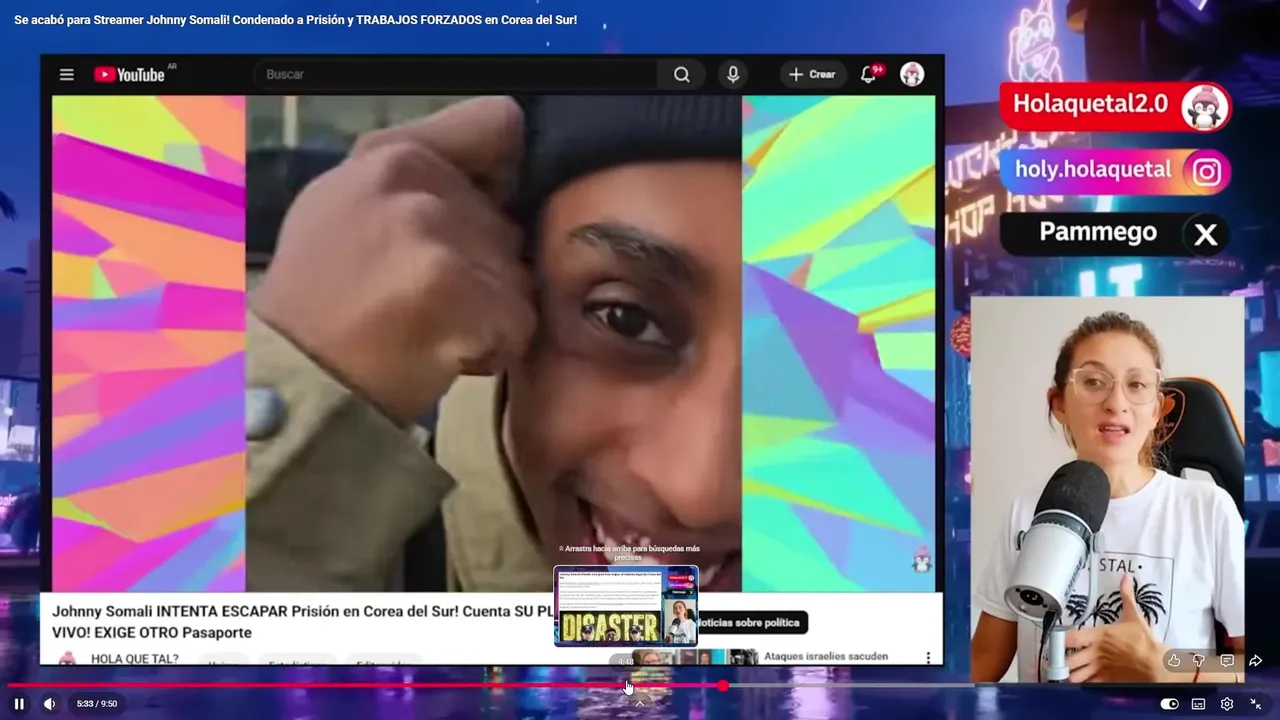Click the small penguin watermark on the embedded video
This screenshot has height=720, width=1280.
click(921, 560)
